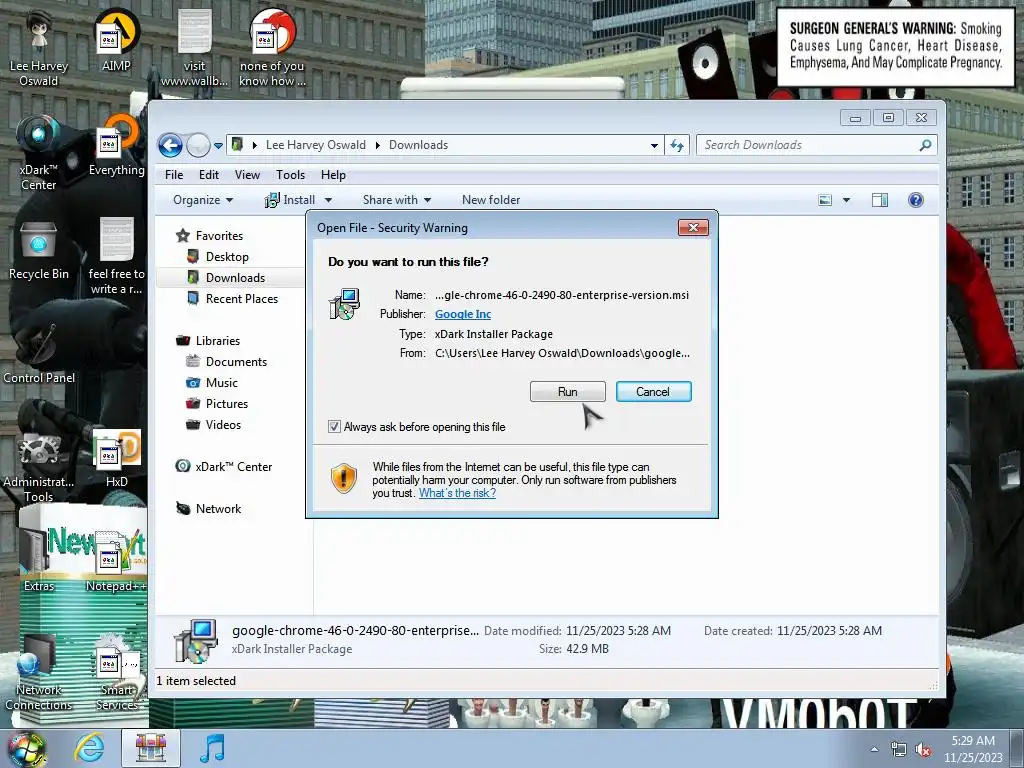The width and height of the screenshot is (1024, 768).
Task: Click the arrow before Downloads breadcrumb
Action: click(377, 145)
